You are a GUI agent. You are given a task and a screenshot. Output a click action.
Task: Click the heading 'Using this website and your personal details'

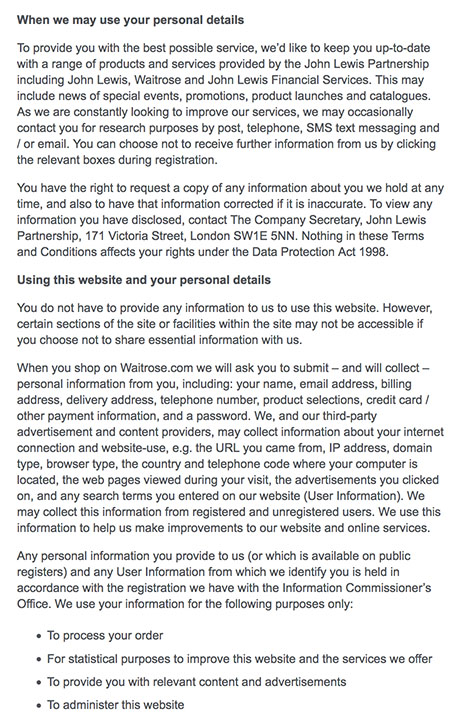click(x=144, y=280)
